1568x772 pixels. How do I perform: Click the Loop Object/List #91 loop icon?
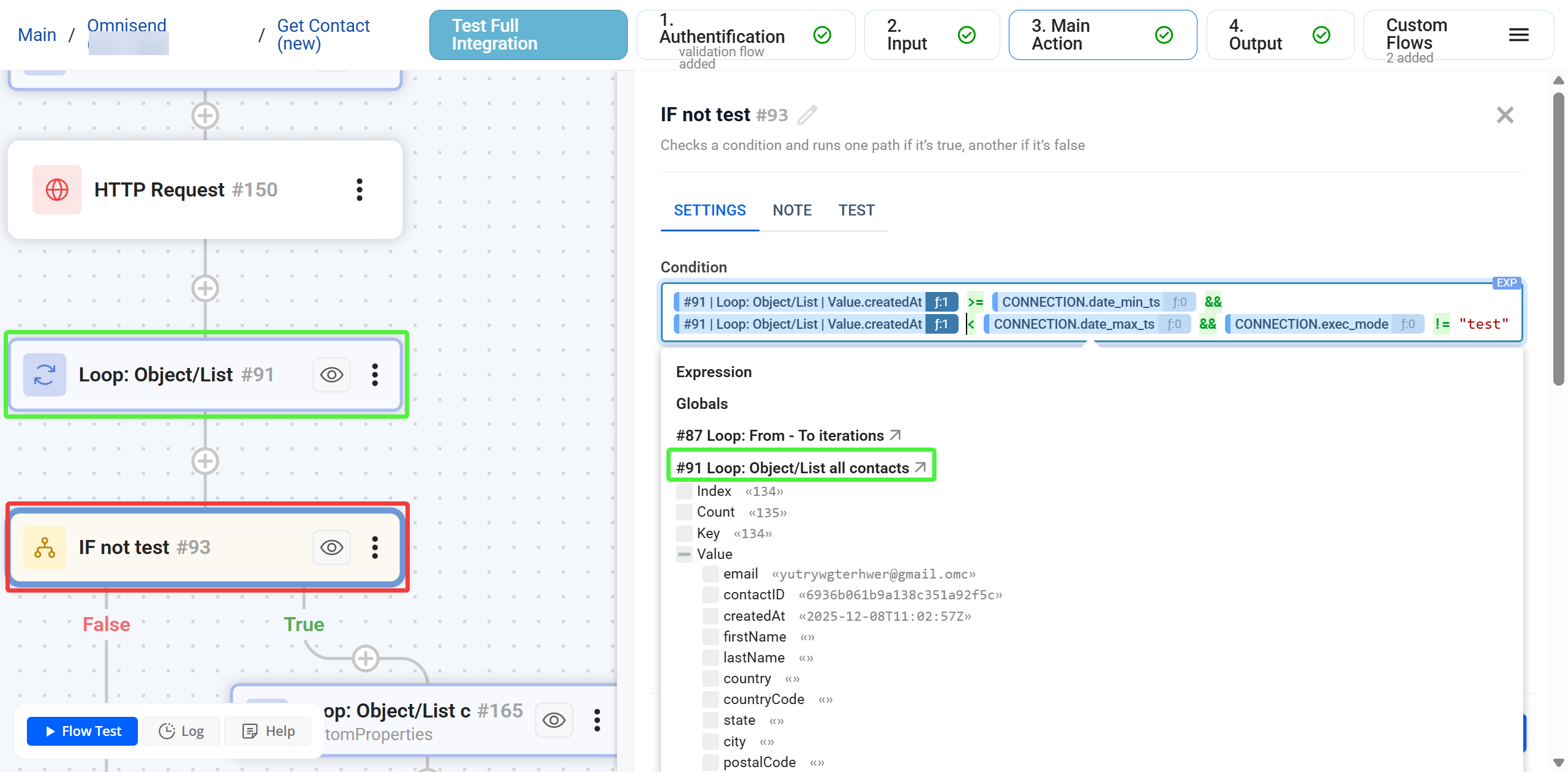pyautogui.click(x=45, y=375)
